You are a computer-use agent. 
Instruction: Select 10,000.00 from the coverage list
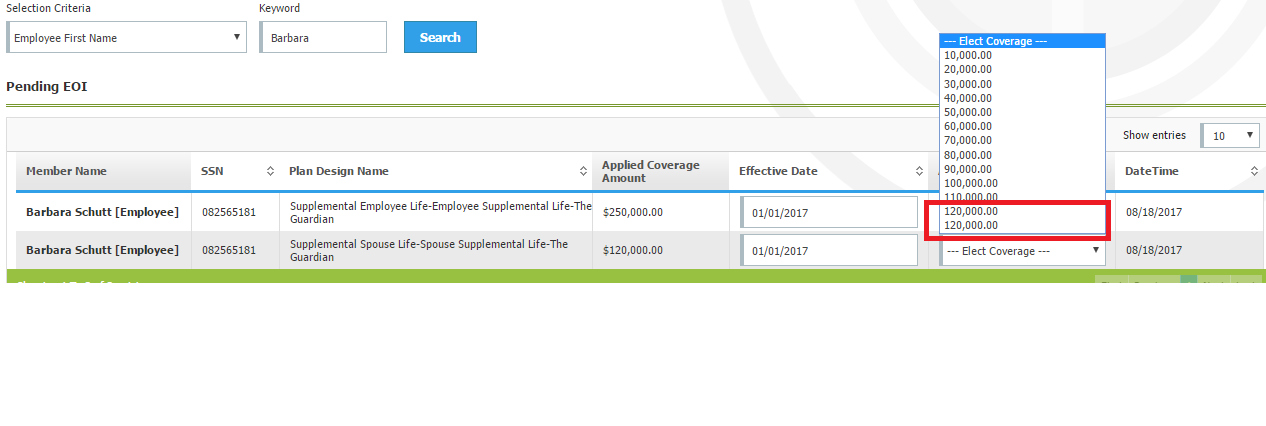[x=968, y=55]
